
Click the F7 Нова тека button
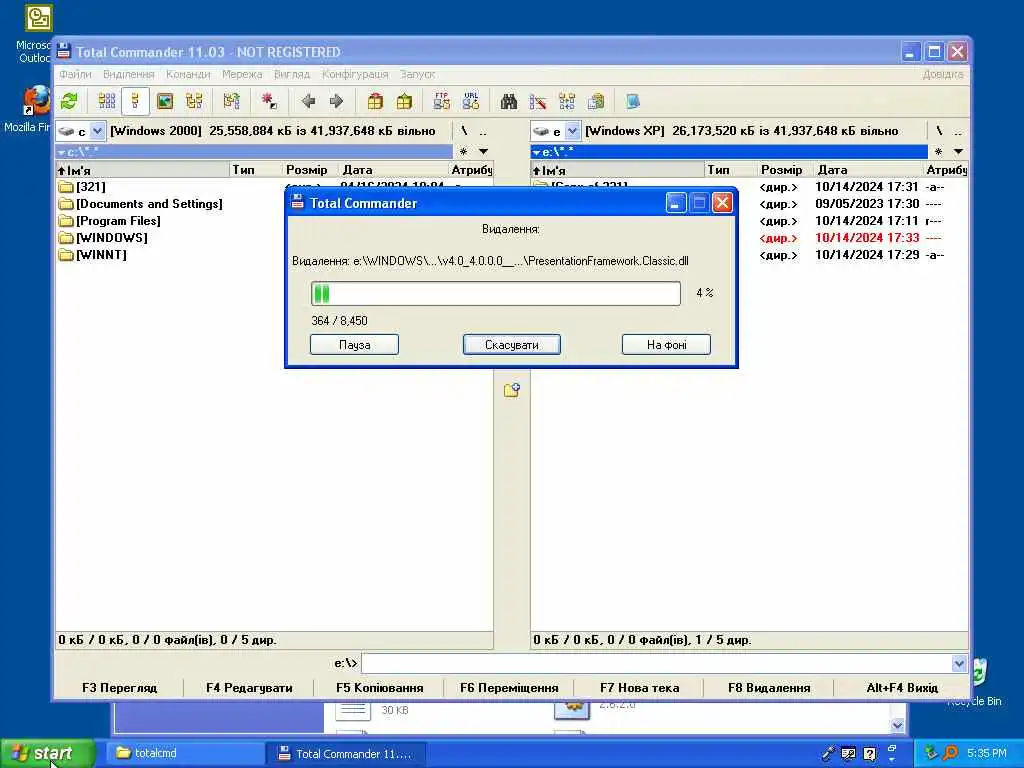coord(639,688)
